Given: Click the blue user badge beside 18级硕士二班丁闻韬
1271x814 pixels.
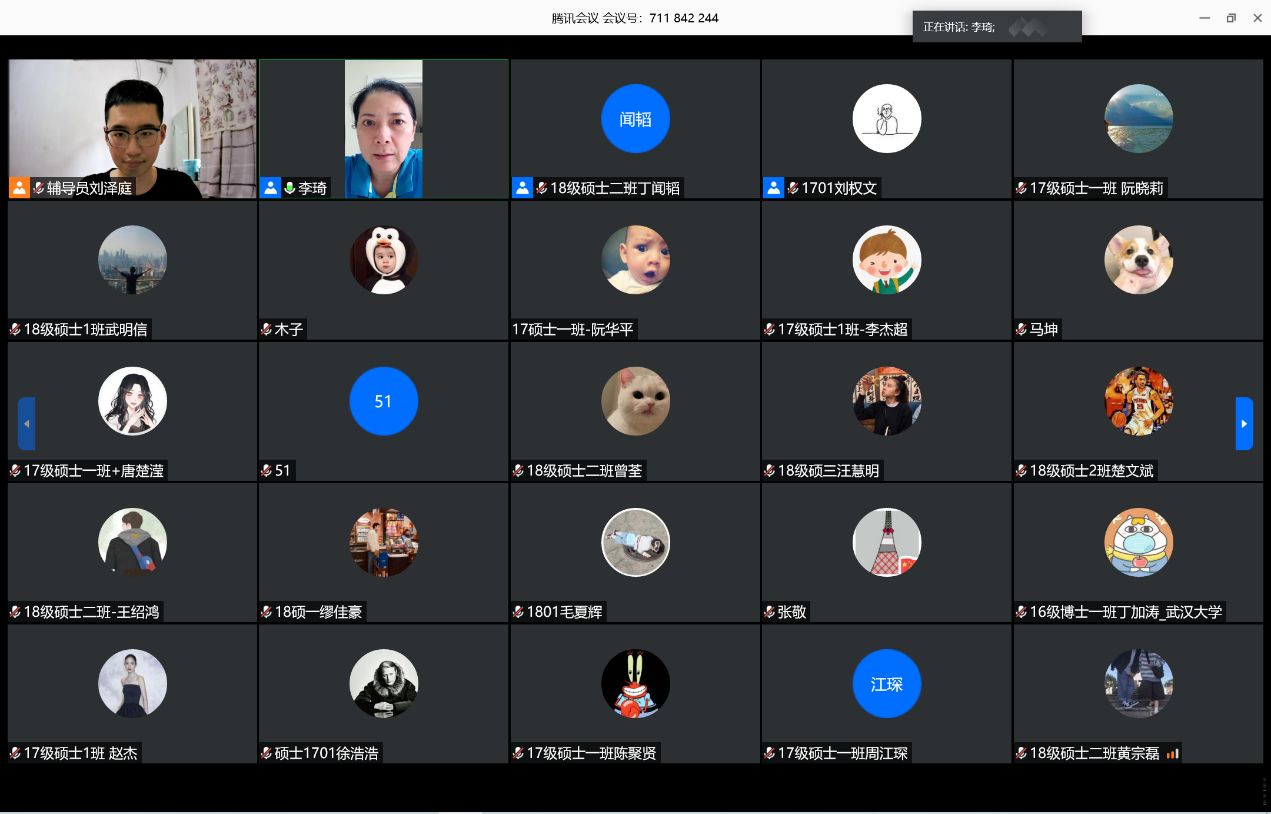Looking at the screenshot, I should (522, 188).
